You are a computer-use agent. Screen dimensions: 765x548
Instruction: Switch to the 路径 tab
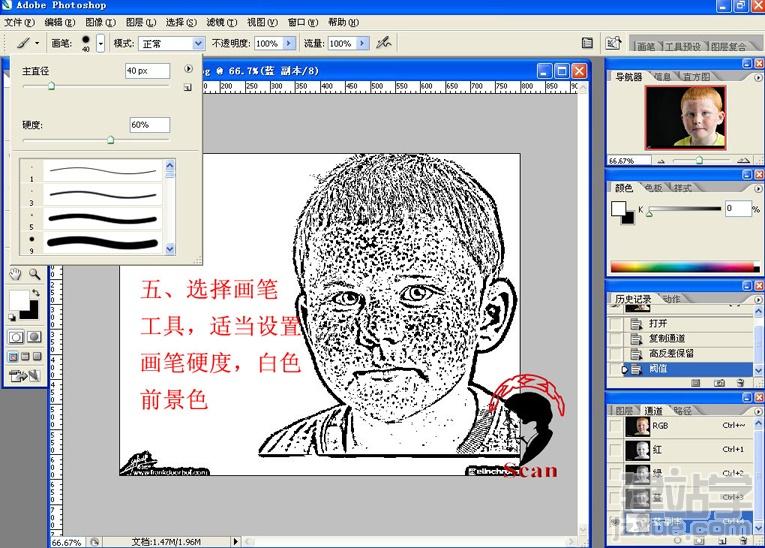[683, 410]
